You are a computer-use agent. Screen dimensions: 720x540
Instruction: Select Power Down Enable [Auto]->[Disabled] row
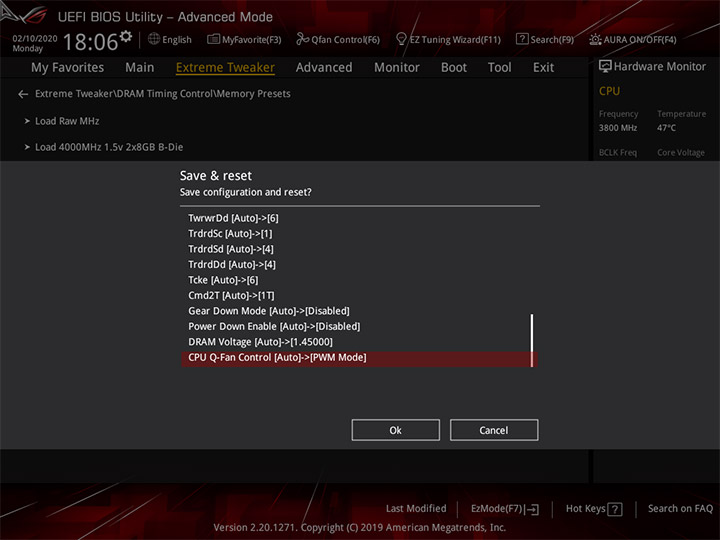tap(360, 326)
